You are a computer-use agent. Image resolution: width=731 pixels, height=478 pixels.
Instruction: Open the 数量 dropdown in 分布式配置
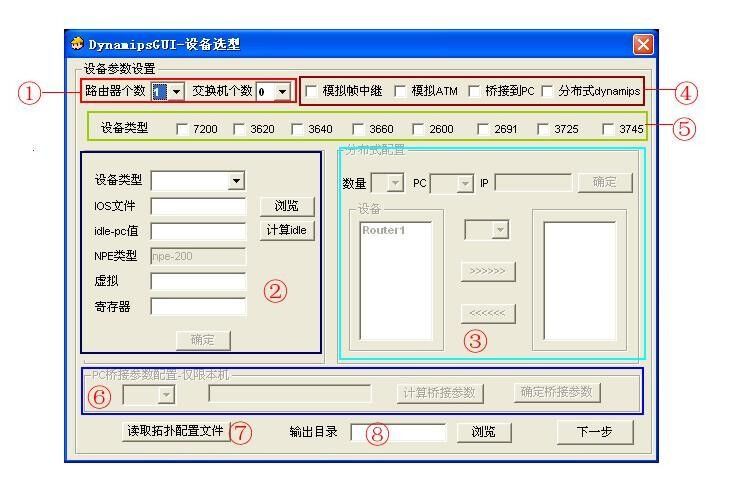[395, 183]
